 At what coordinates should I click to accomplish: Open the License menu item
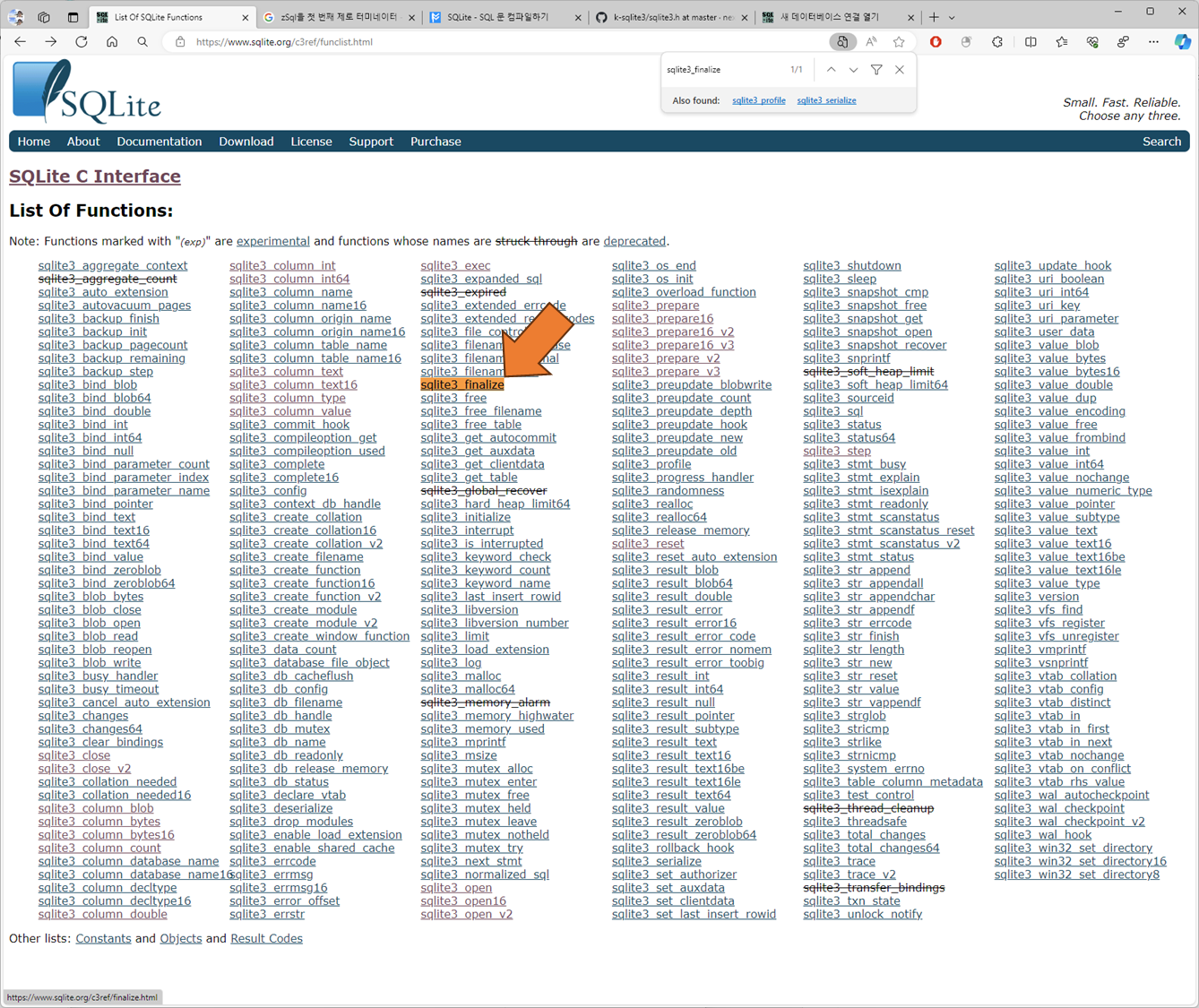[311, 142]
